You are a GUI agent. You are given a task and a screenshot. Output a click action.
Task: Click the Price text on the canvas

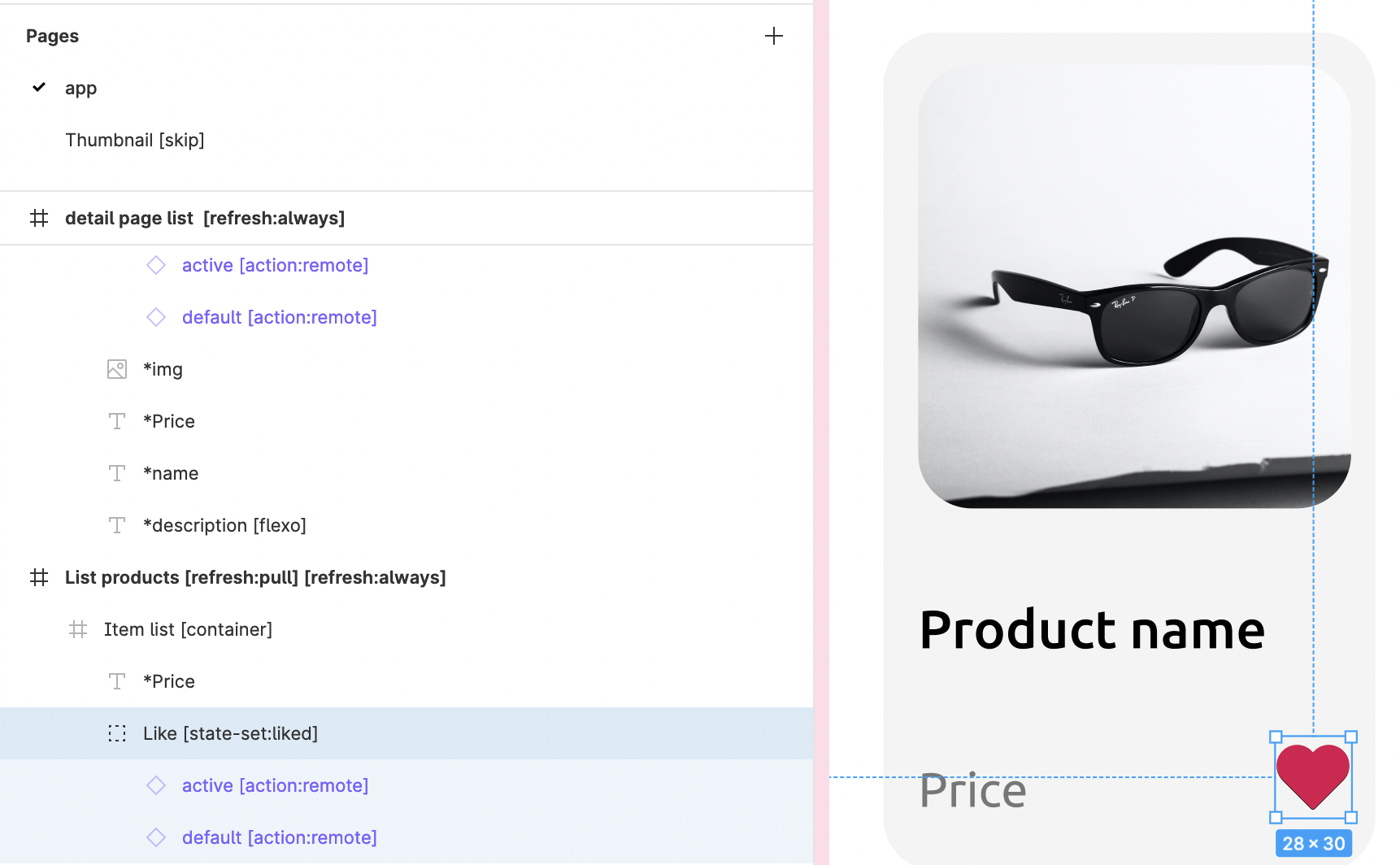[972, 791]
